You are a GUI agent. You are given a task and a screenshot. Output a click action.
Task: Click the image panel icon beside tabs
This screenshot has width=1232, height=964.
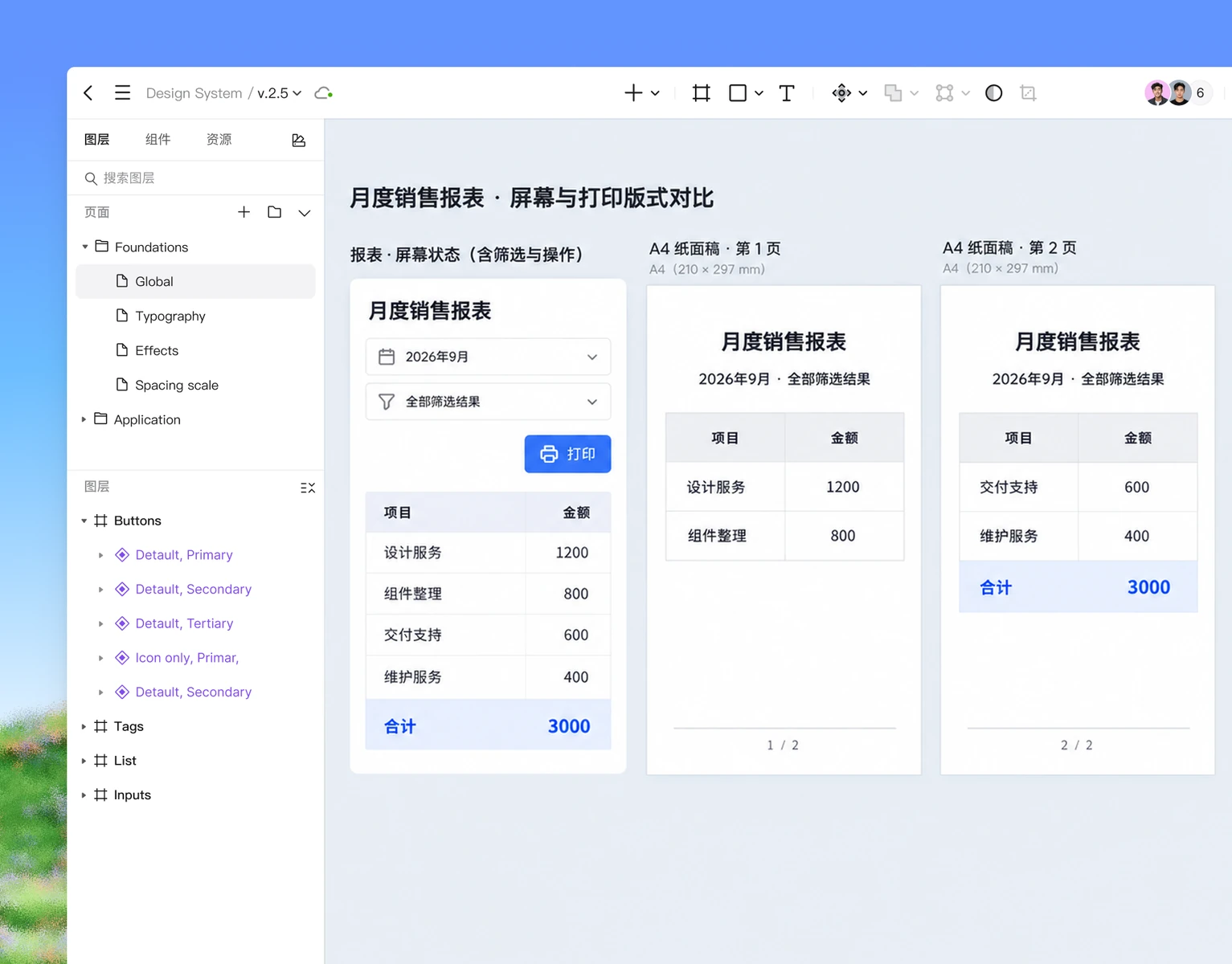point(299,140)
